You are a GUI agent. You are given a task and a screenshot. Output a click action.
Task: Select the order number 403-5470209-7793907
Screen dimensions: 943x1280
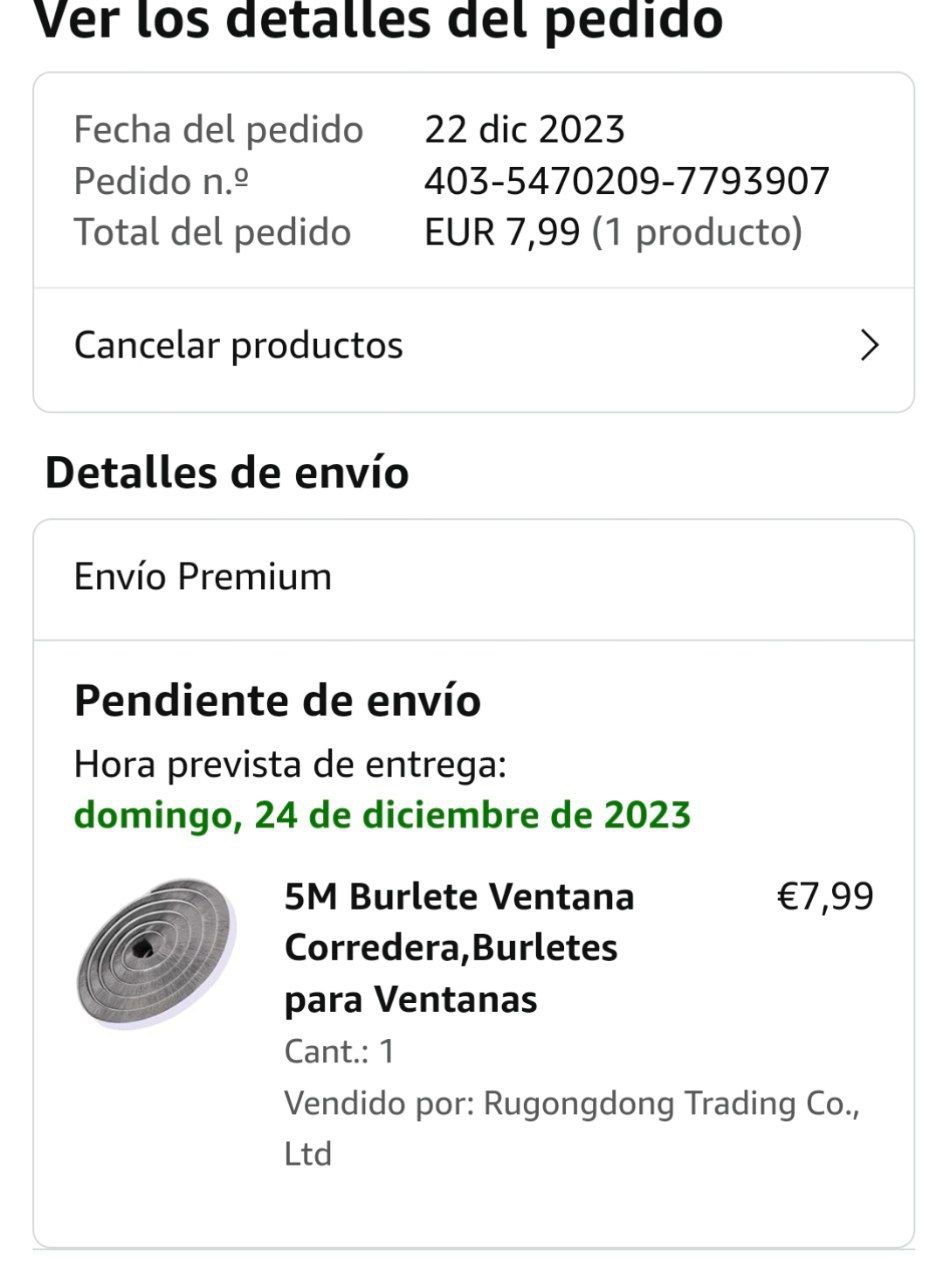[x=626, y=181]
